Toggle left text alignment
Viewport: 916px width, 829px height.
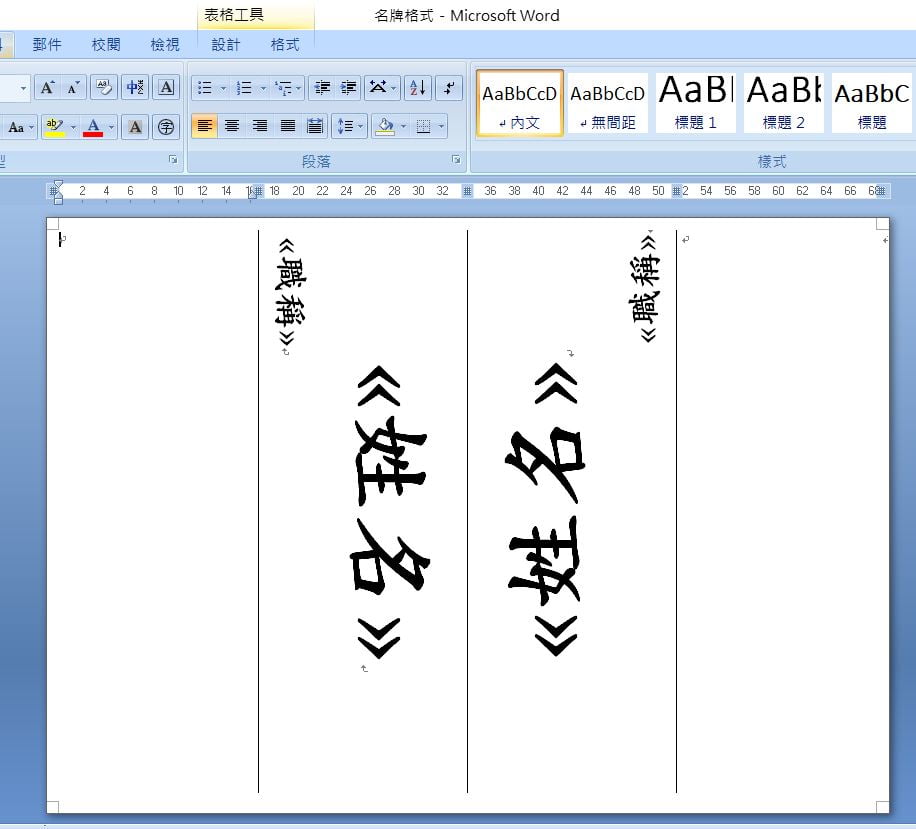(204, 126)
